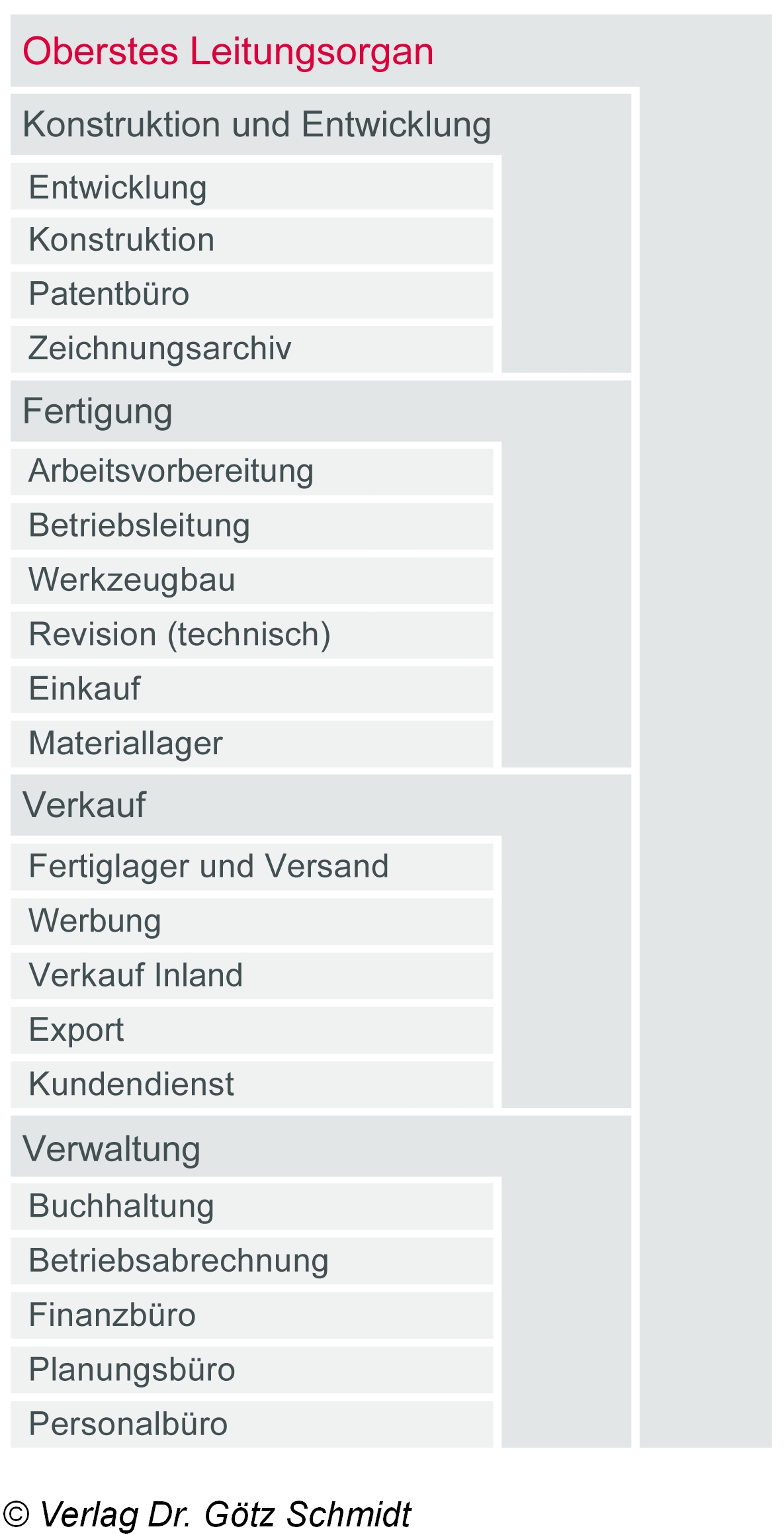Click the Verkauf Inland item
This screenshot has height=1537, width=784.
(136, 976)
